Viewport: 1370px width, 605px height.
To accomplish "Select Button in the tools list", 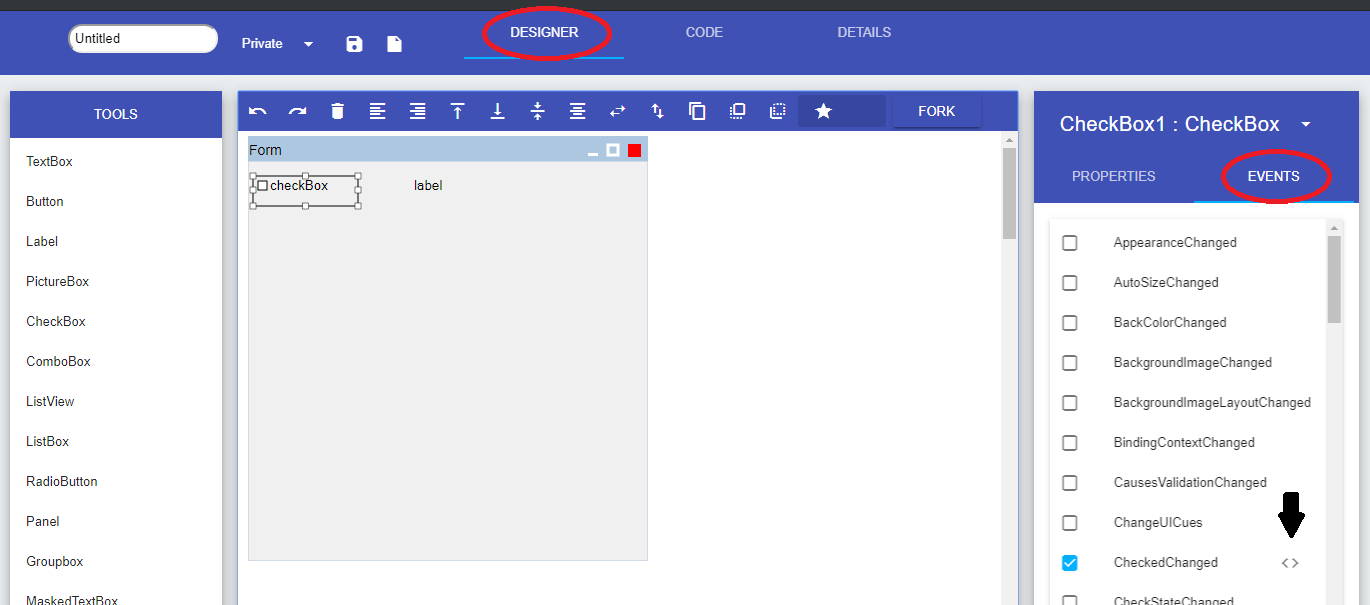I will pyautogui.click(x=45, y=202).
